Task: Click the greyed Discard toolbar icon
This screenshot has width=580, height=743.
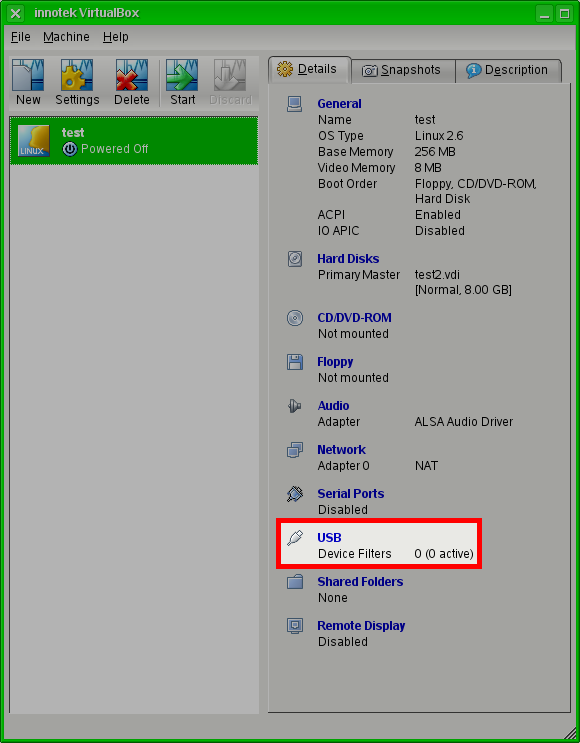Action: coord(230,75)
